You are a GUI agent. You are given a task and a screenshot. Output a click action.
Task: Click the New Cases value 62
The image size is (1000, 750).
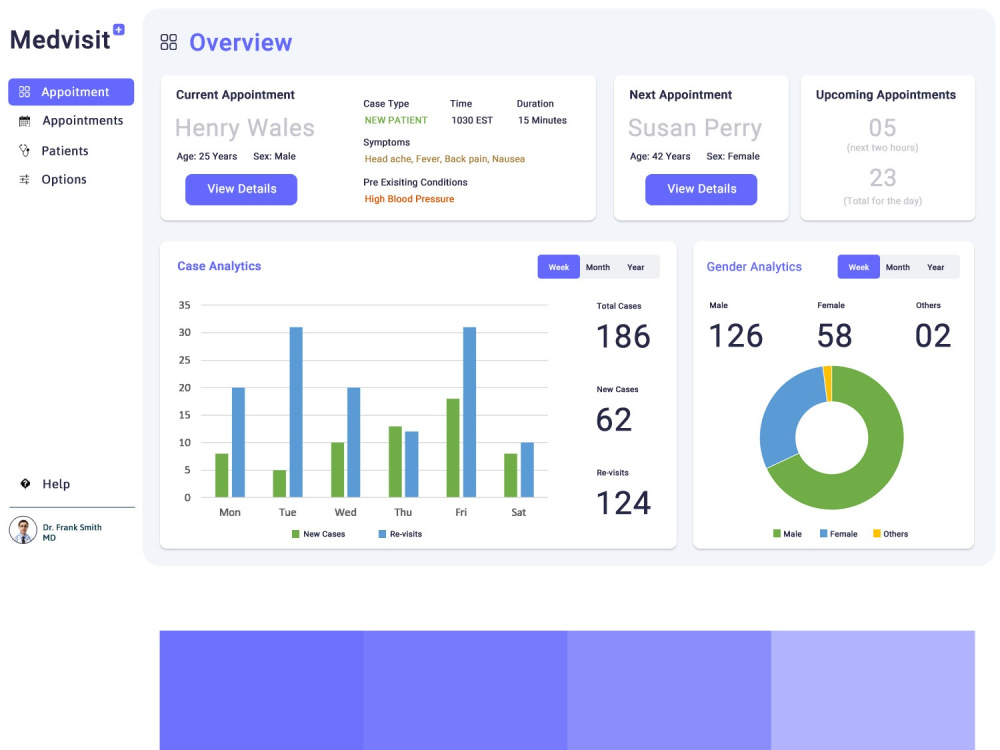point(614,420)
